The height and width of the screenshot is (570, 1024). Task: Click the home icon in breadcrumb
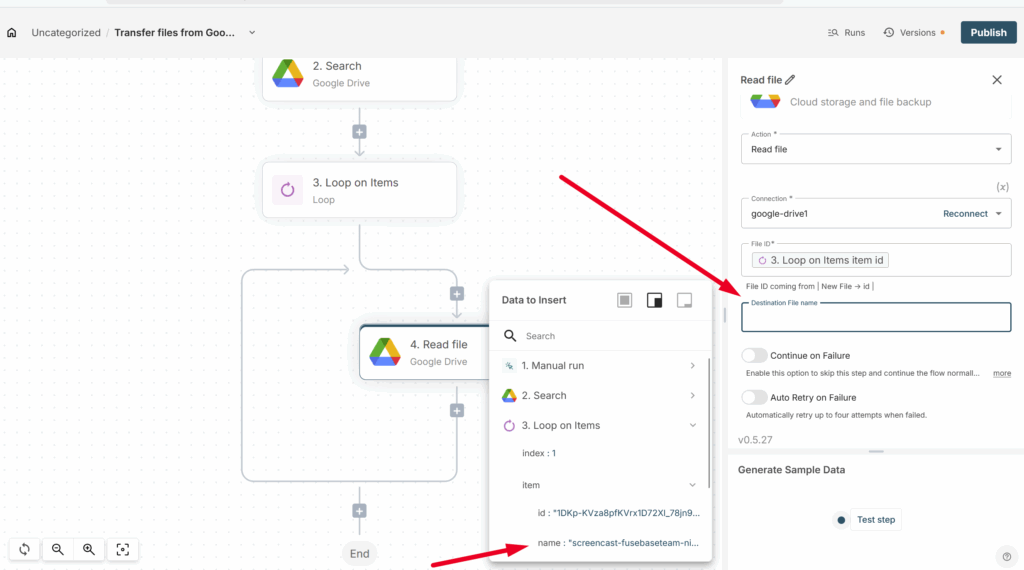point(12,32)
